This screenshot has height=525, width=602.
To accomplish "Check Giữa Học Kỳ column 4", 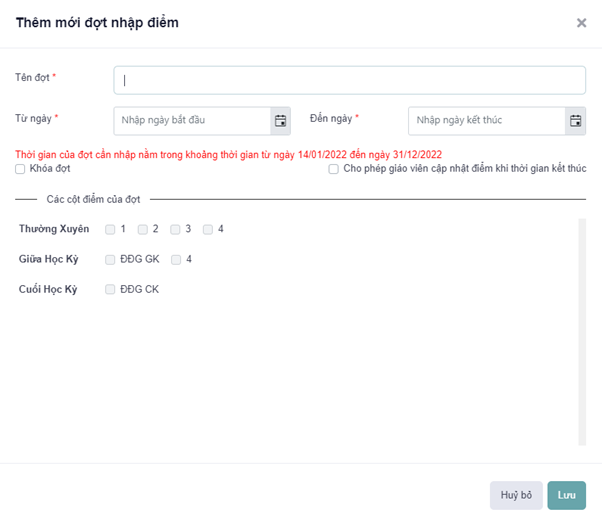I will coord(176,260).
